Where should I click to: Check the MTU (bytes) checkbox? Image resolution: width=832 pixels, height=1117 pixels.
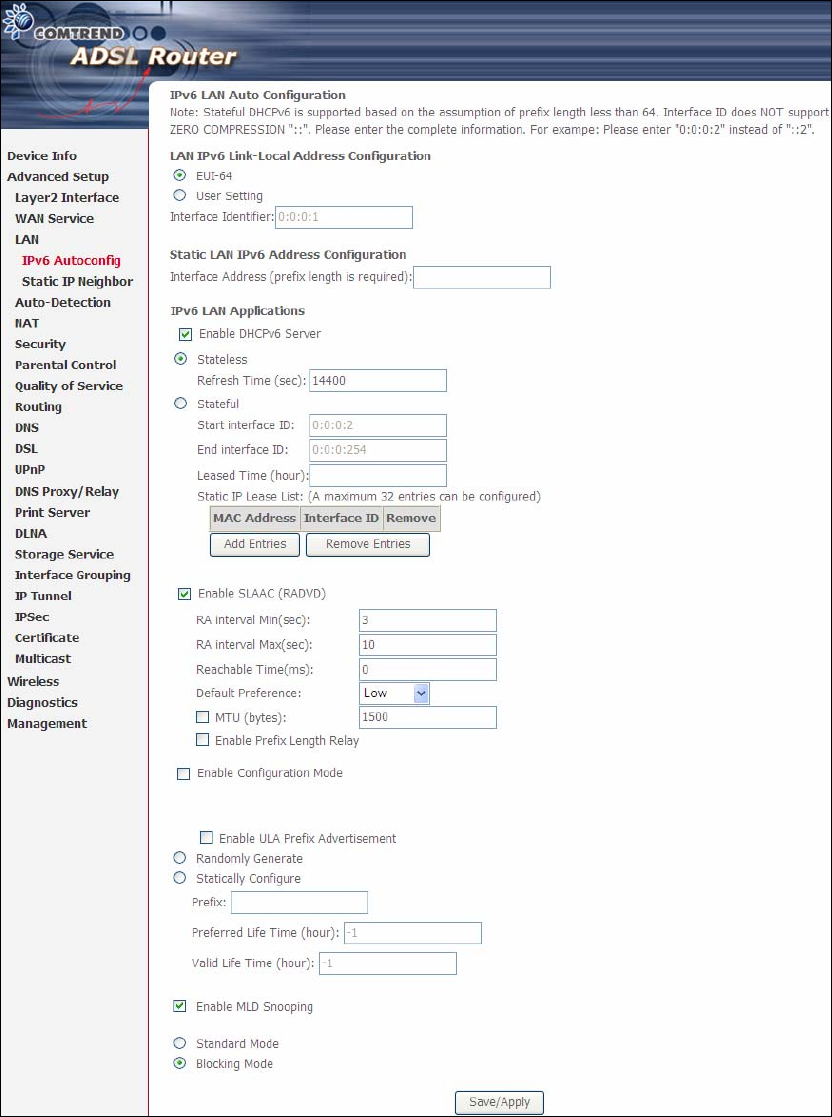pos(203,717)
